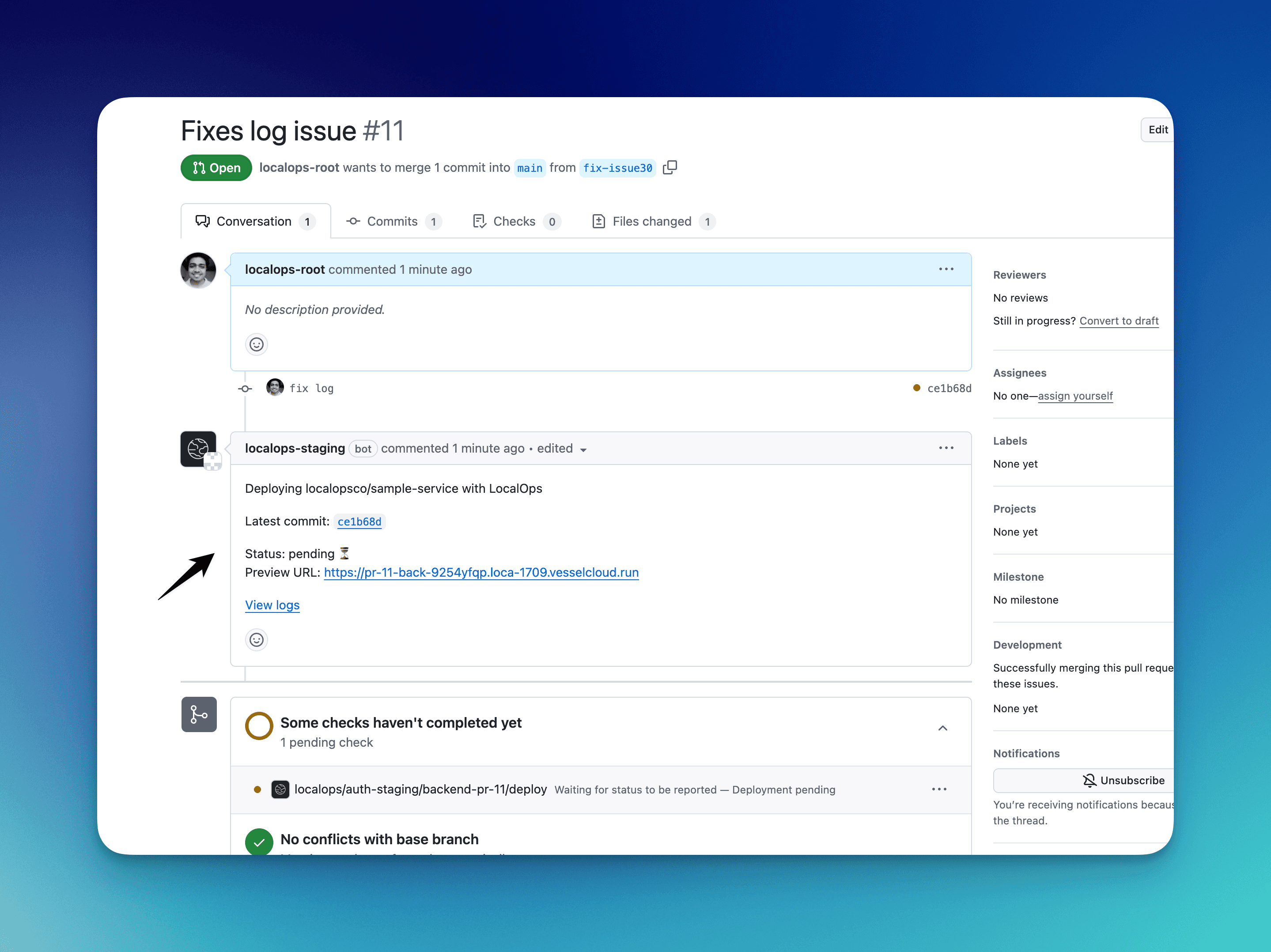Click localops-root profile avatar

click(198, 269)
